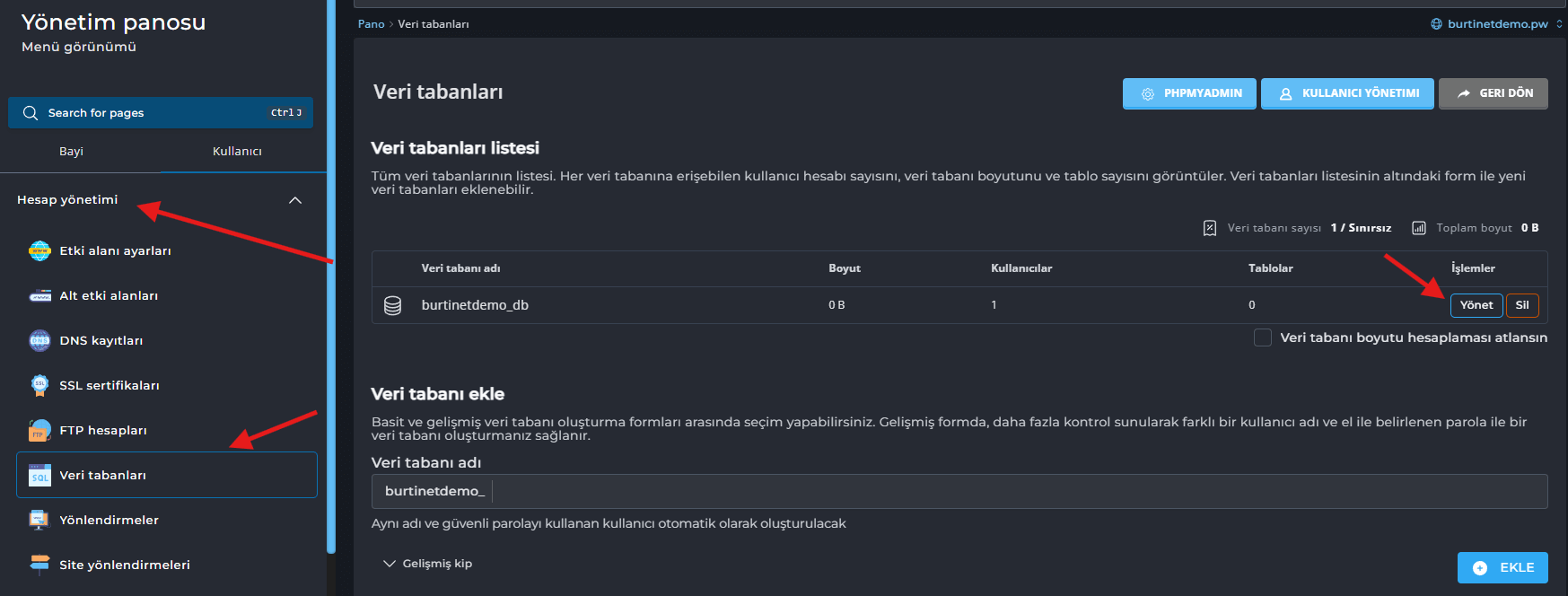Click the database icon beside burtinetdemo_db

[x=392, y=305]
